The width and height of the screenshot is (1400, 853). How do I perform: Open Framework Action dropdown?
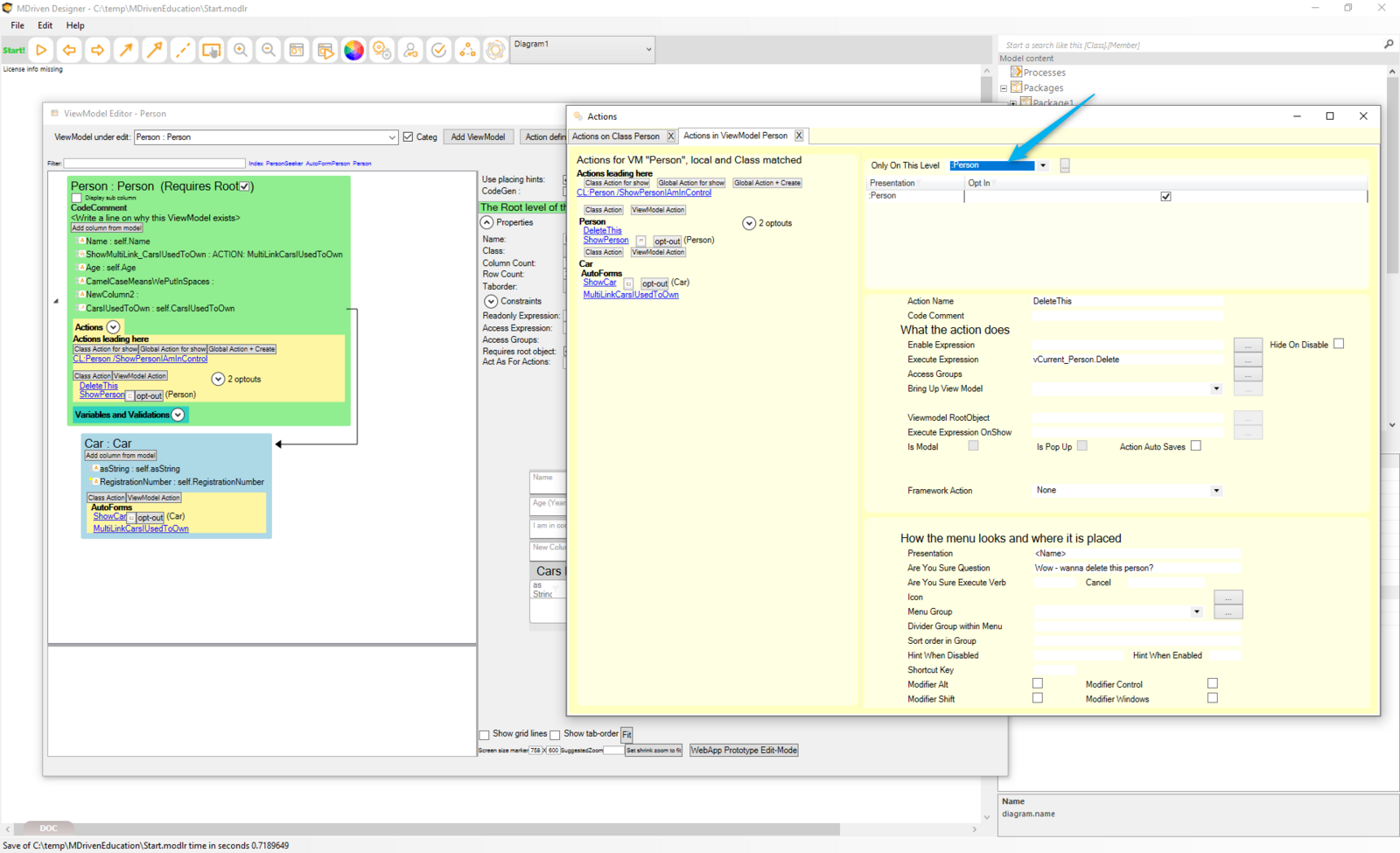tap(1216, 491)
